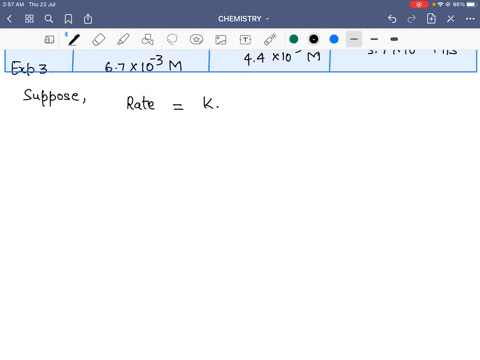Select the thinnest stroke width
The image size is (480, 360).
(x=354, y=39)
